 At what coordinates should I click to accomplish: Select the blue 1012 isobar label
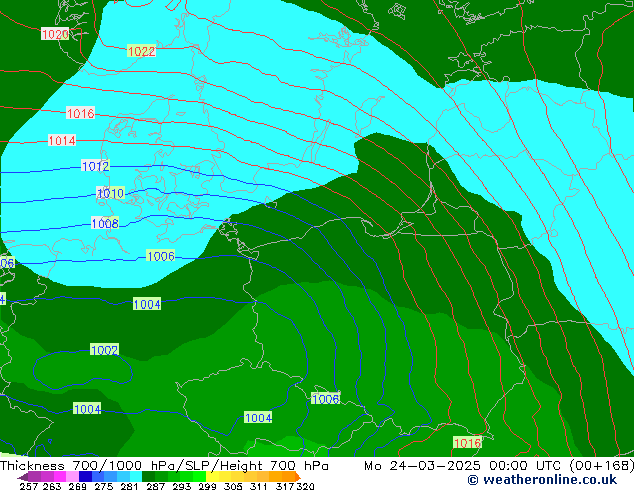[95, 166]
